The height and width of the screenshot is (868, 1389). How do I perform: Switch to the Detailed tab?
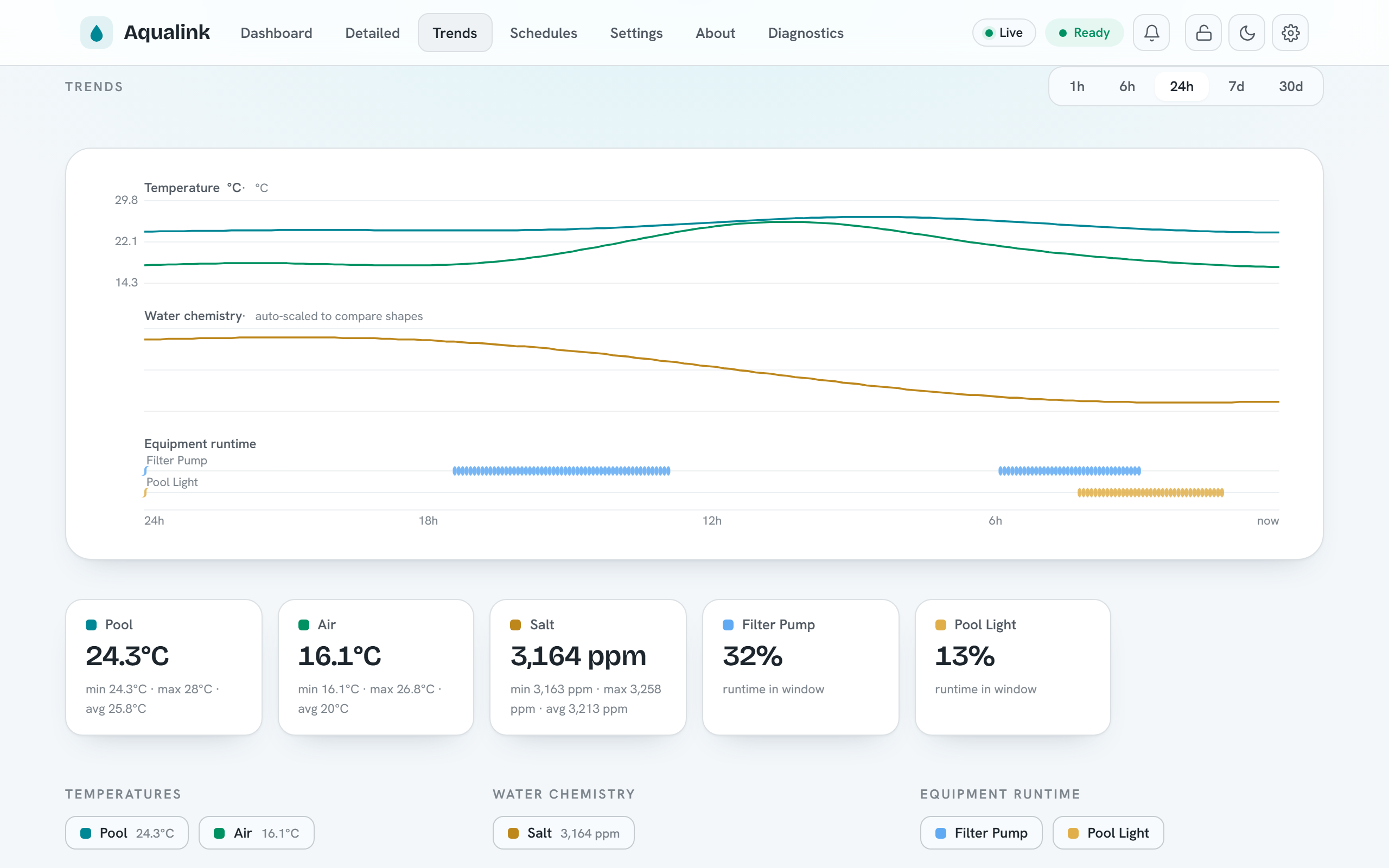click(373, 33)
